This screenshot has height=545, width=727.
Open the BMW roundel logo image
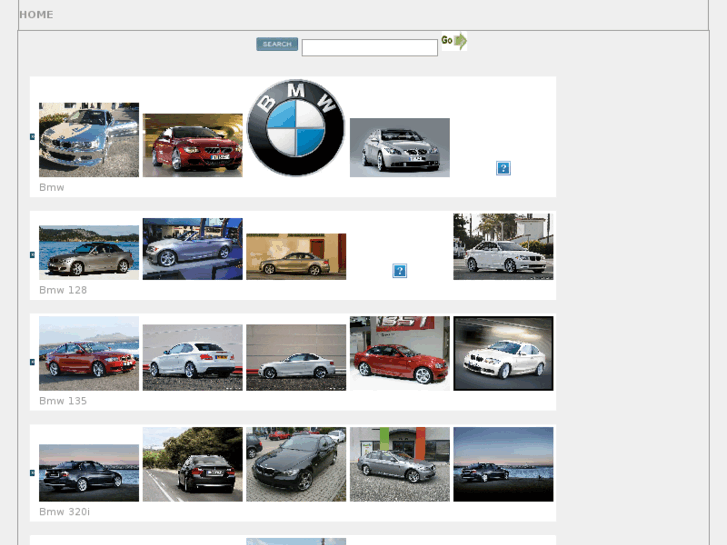pyautogui.click(x=296, y=128)
